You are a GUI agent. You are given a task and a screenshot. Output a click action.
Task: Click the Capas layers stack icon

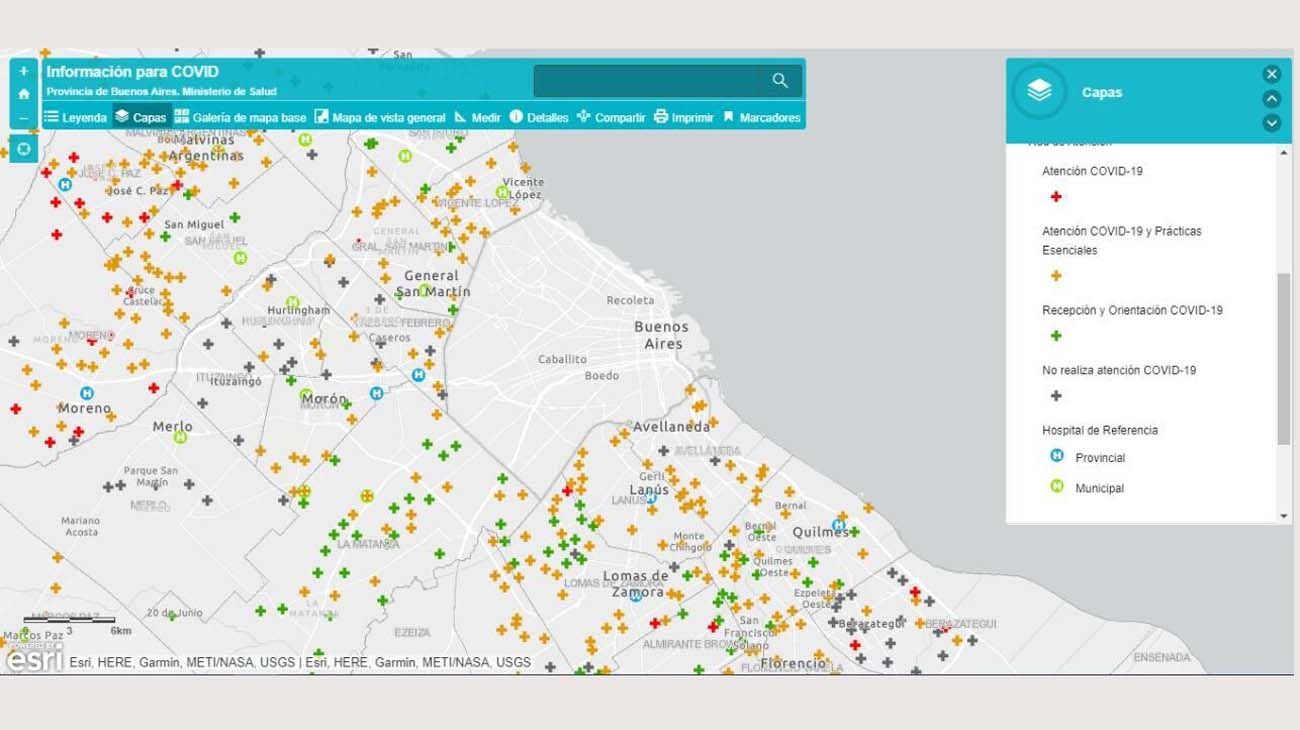click(x=1039, y=91)
